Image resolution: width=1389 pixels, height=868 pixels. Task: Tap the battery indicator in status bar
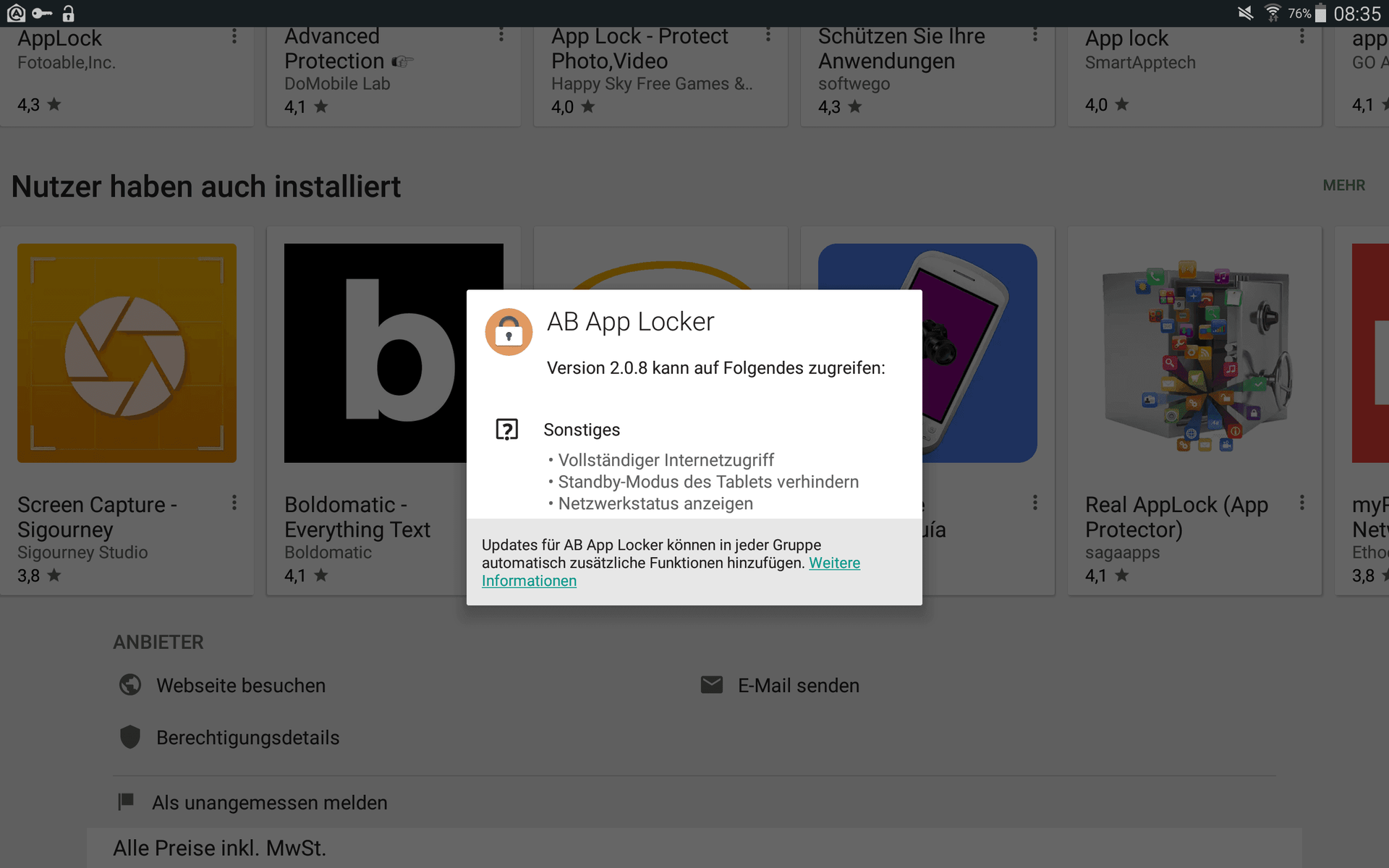1320,13
